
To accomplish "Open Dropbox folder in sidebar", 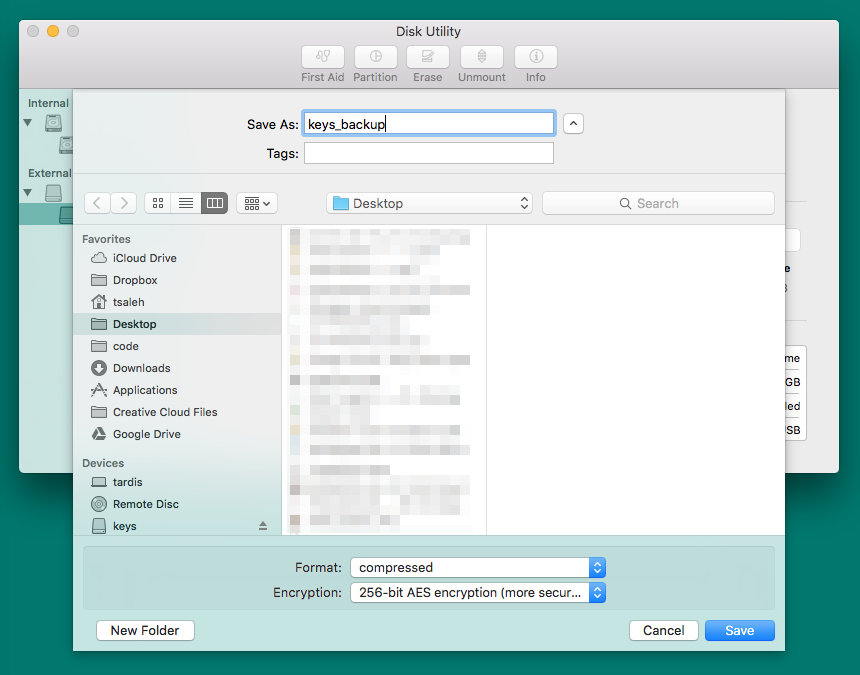I will click(177, 280).
